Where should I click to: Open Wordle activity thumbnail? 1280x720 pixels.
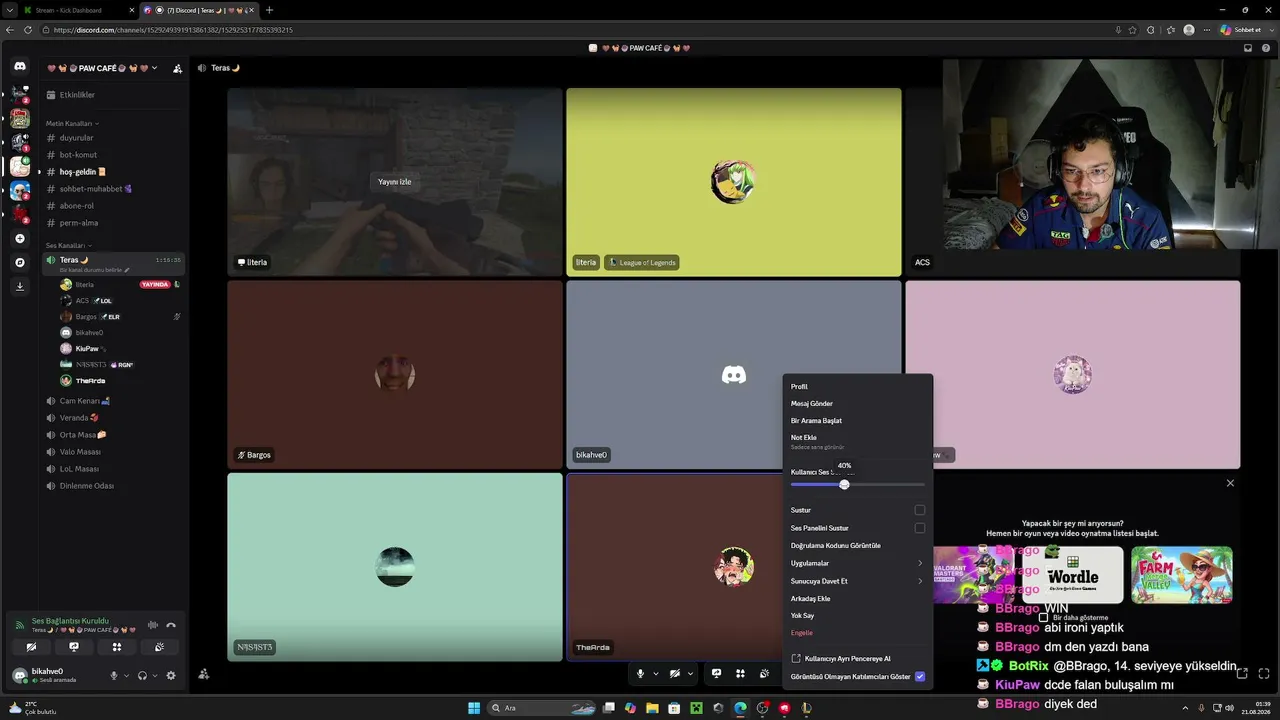(x=1073, y=575)
